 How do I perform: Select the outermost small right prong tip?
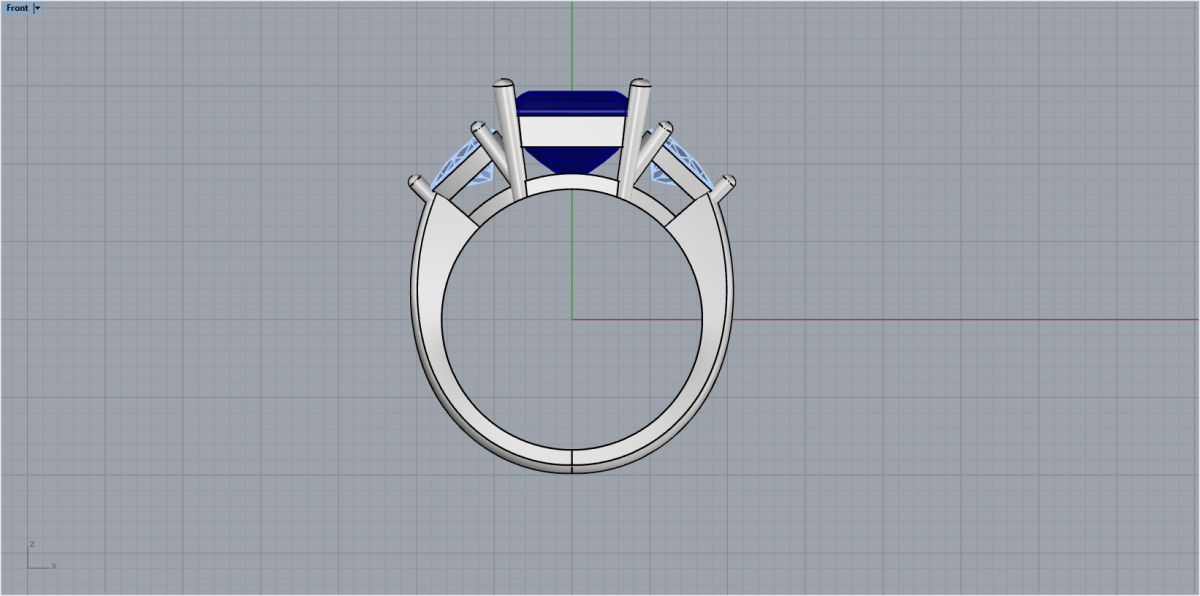[x=728, y=182]
